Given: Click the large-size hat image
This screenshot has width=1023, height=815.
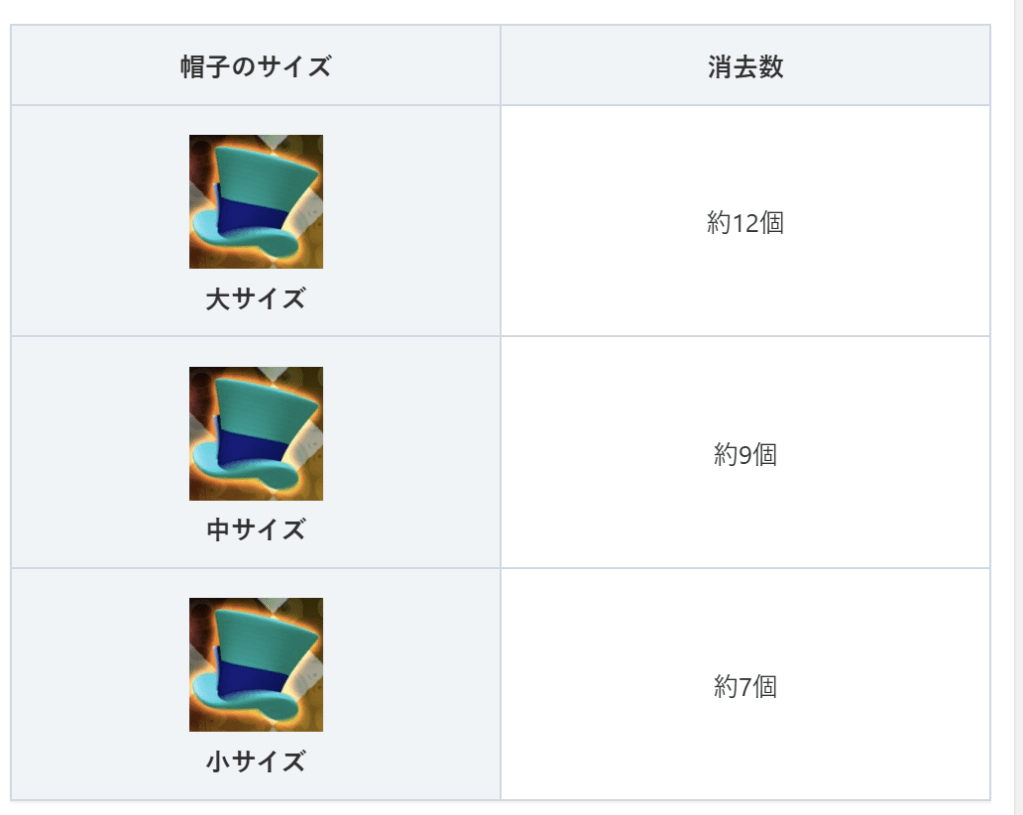Looking at the screenshot, I should (256, 201).
